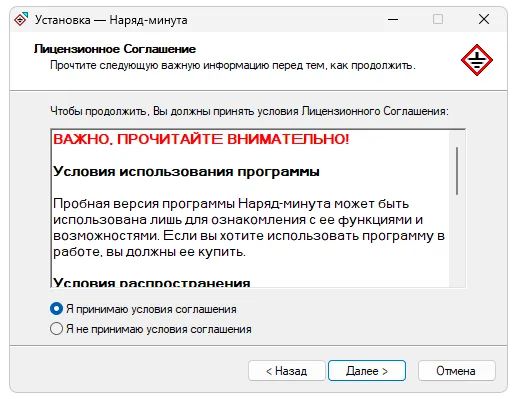Select 'Я не принимаю условия соглашения' option

[56, 329]
